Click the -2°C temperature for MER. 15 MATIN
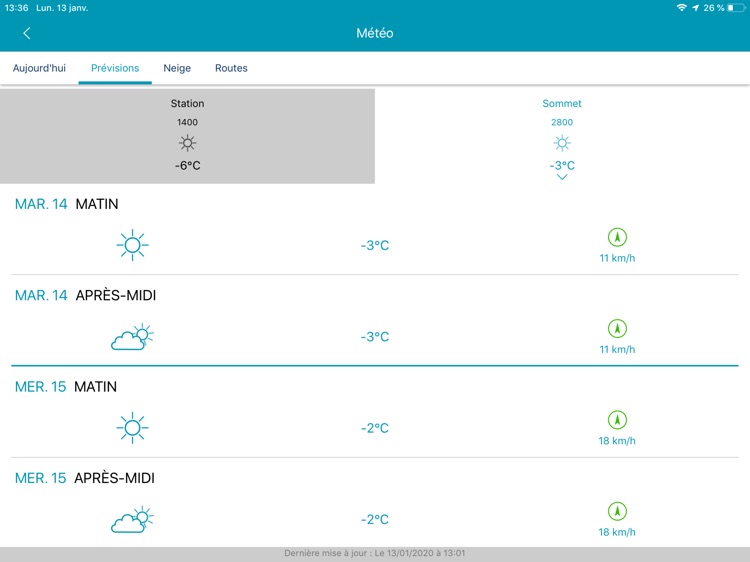Image resolution: width=750 pixels, height=562 pixels. click(x=375, y=428)
